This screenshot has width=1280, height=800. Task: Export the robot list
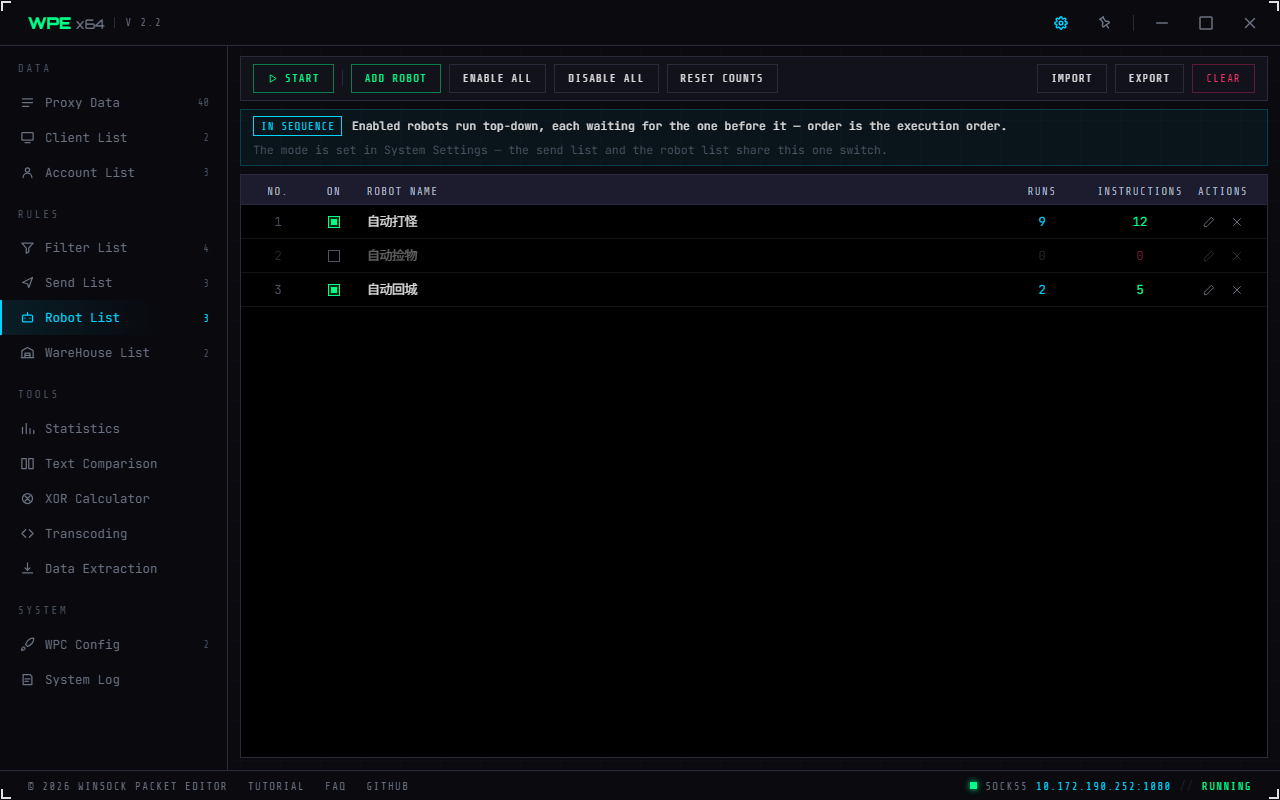pyautogui.click(x=1149, y=78)
